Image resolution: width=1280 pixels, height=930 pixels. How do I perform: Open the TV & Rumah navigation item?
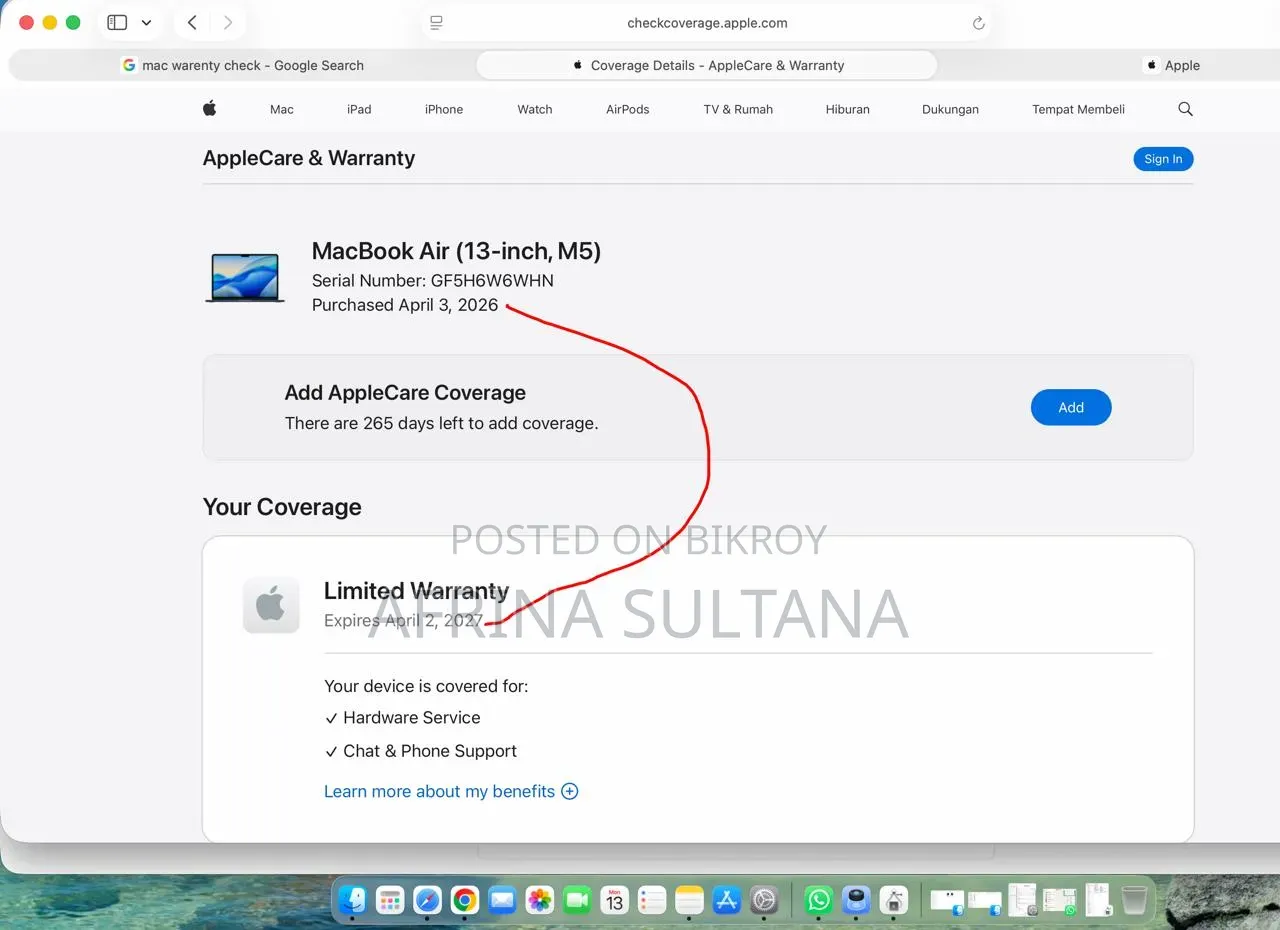point(738,109)
